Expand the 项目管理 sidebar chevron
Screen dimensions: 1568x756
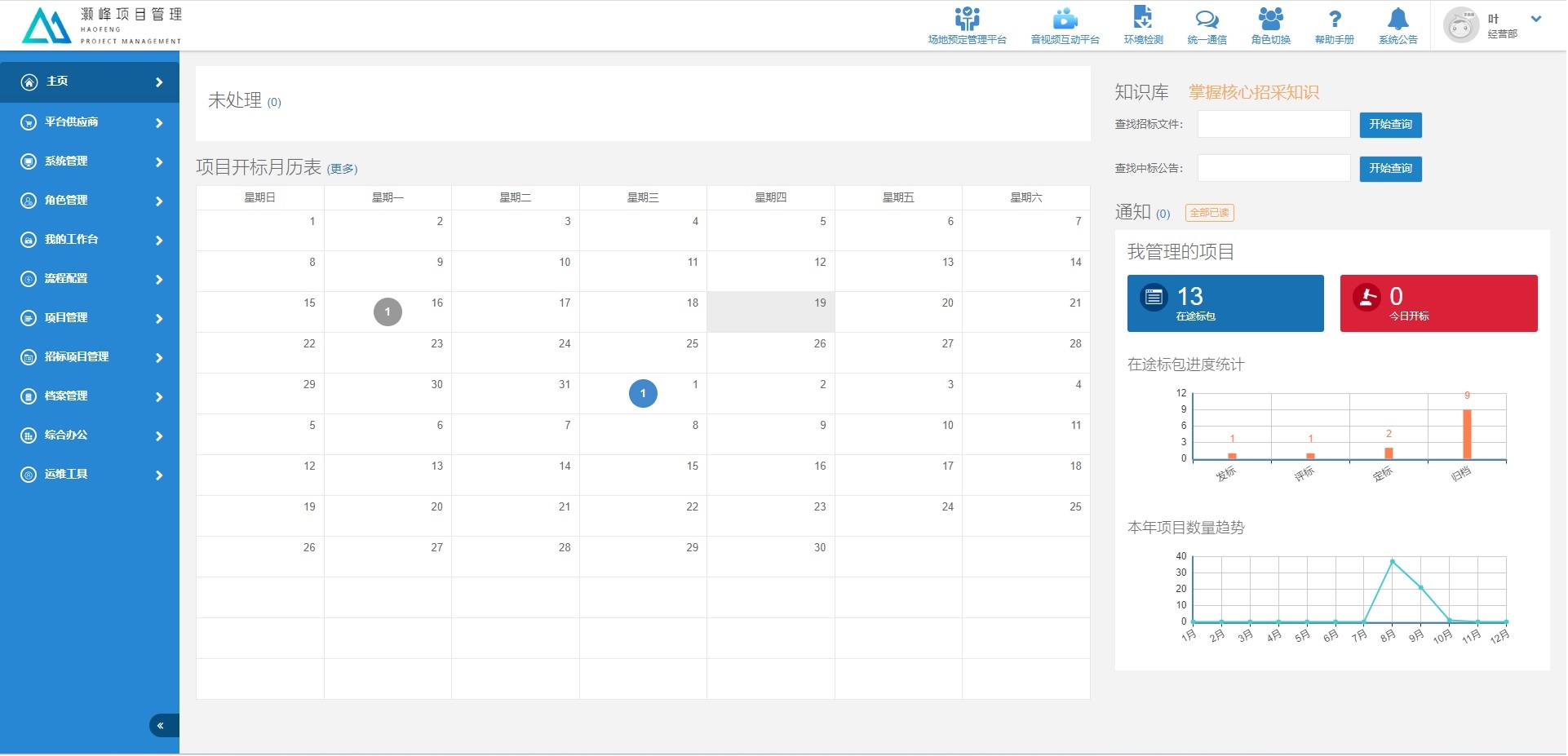(159, 319)
